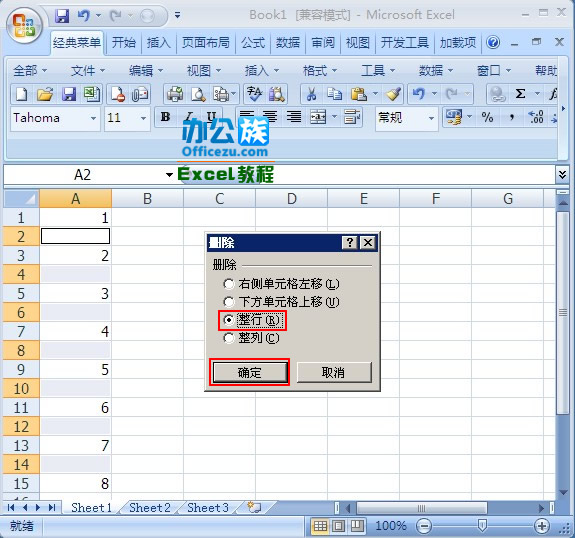Select 下方单元格上移 radio option
Screen dimensions: 575x538
(x=228, y=302)
